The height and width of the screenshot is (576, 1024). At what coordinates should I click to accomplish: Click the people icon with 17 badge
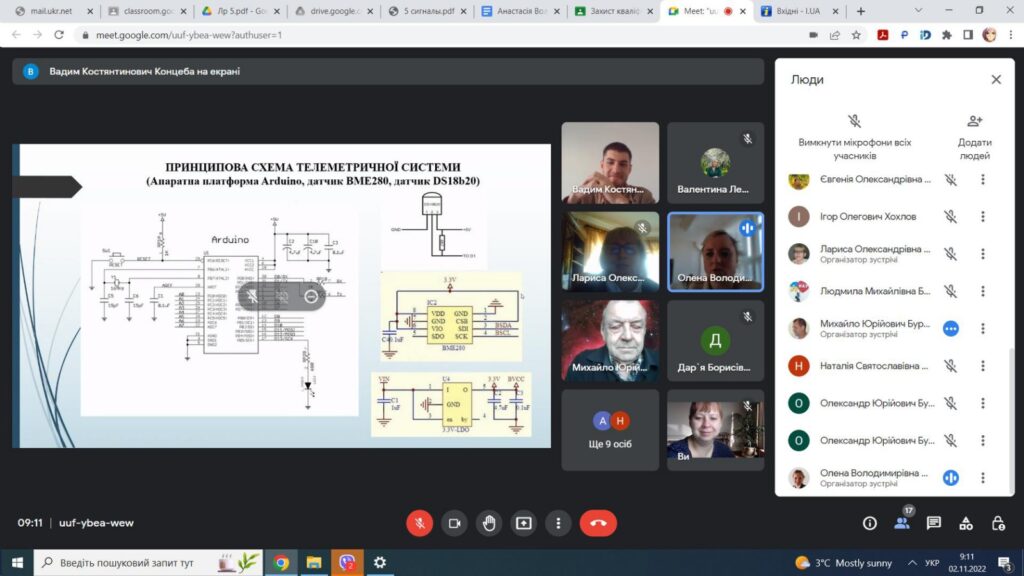[902, 523]
